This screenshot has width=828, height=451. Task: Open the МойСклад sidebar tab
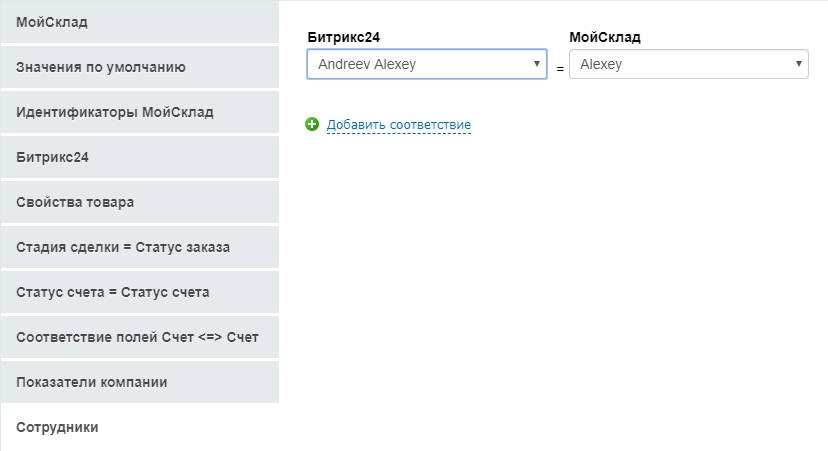[139, 22]
